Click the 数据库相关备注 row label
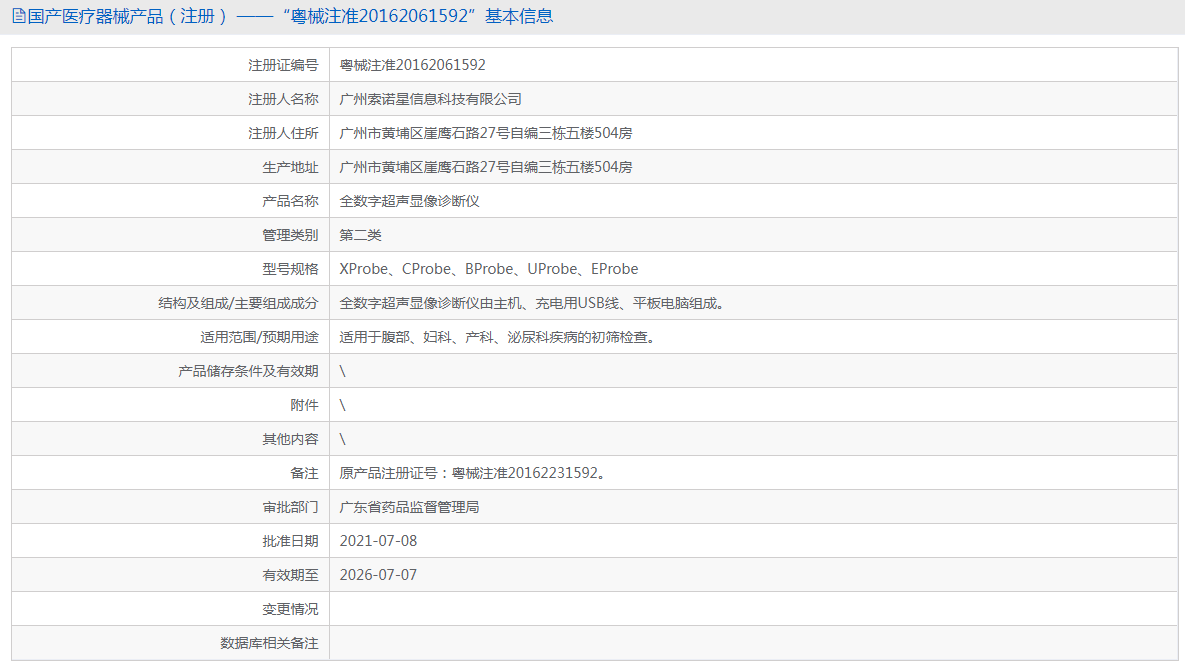 point(269,643)
